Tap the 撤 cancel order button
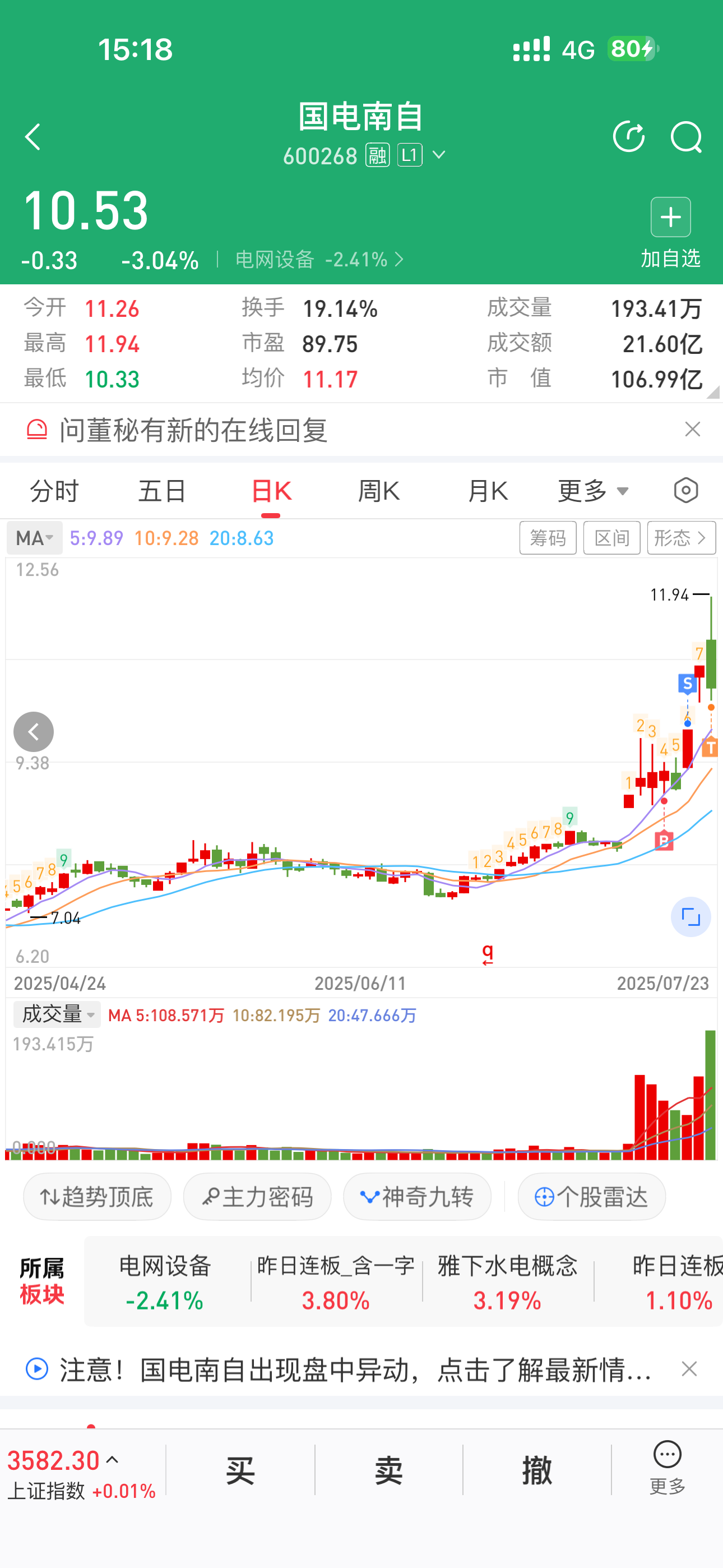The image size is (723, 1568). [x=537, y=1470]
